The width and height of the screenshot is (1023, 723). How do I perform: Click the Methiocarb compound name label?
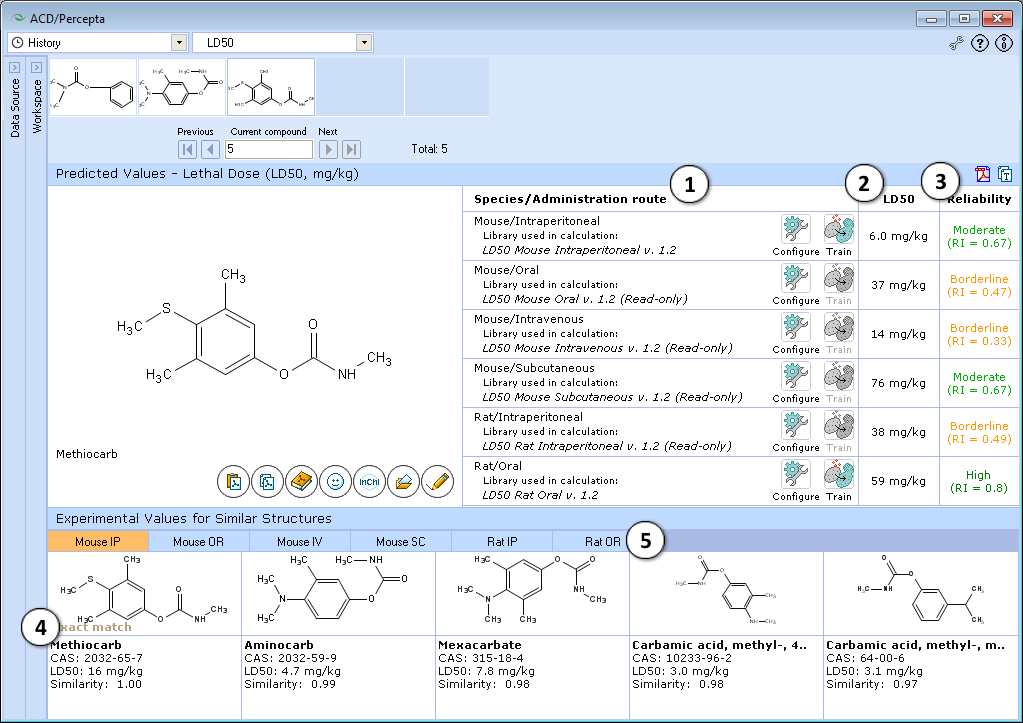(x=87, y=454)
